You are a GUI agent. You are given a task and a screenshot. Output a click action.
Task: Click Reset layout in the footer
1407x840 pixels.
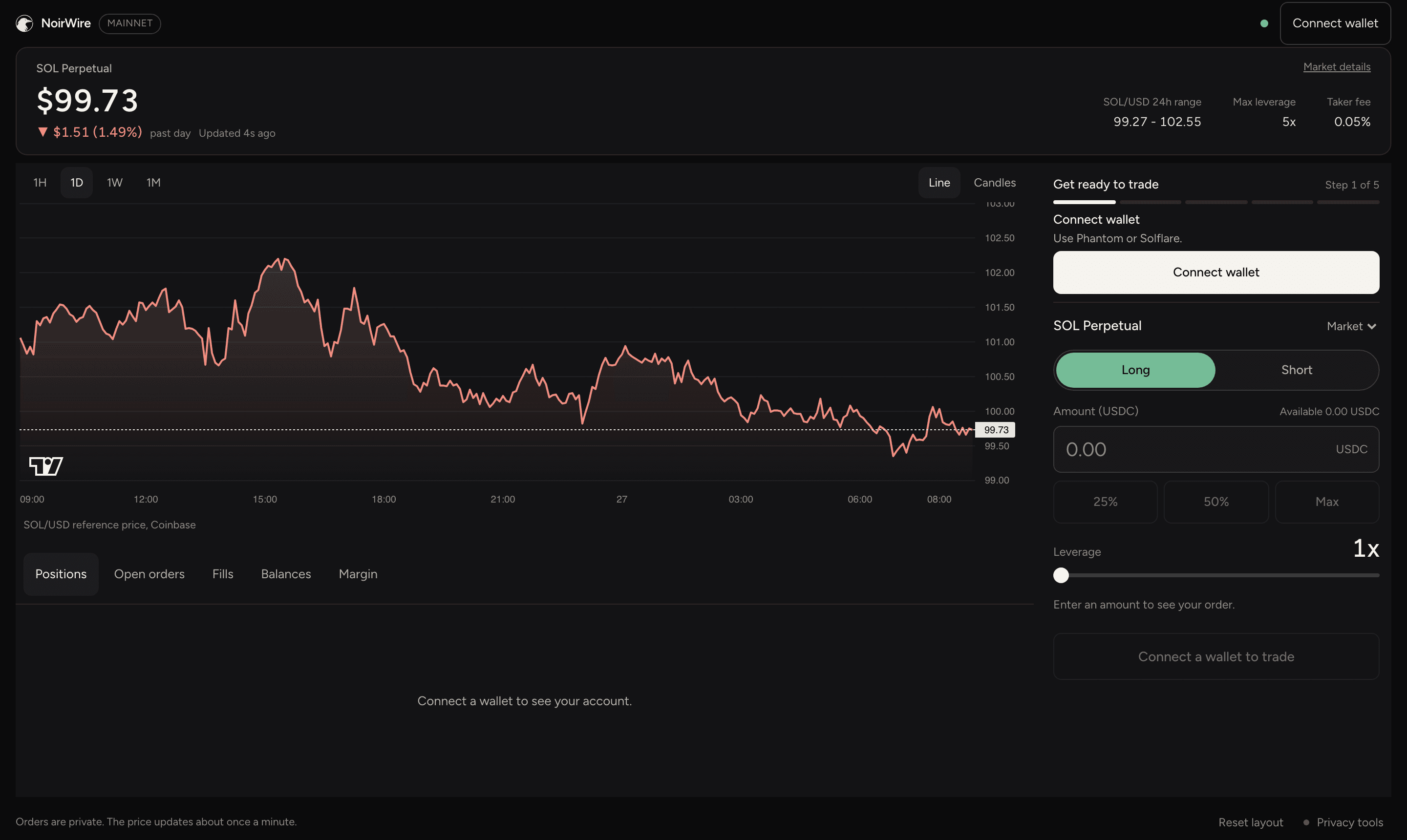click(x=1250, y=822)
